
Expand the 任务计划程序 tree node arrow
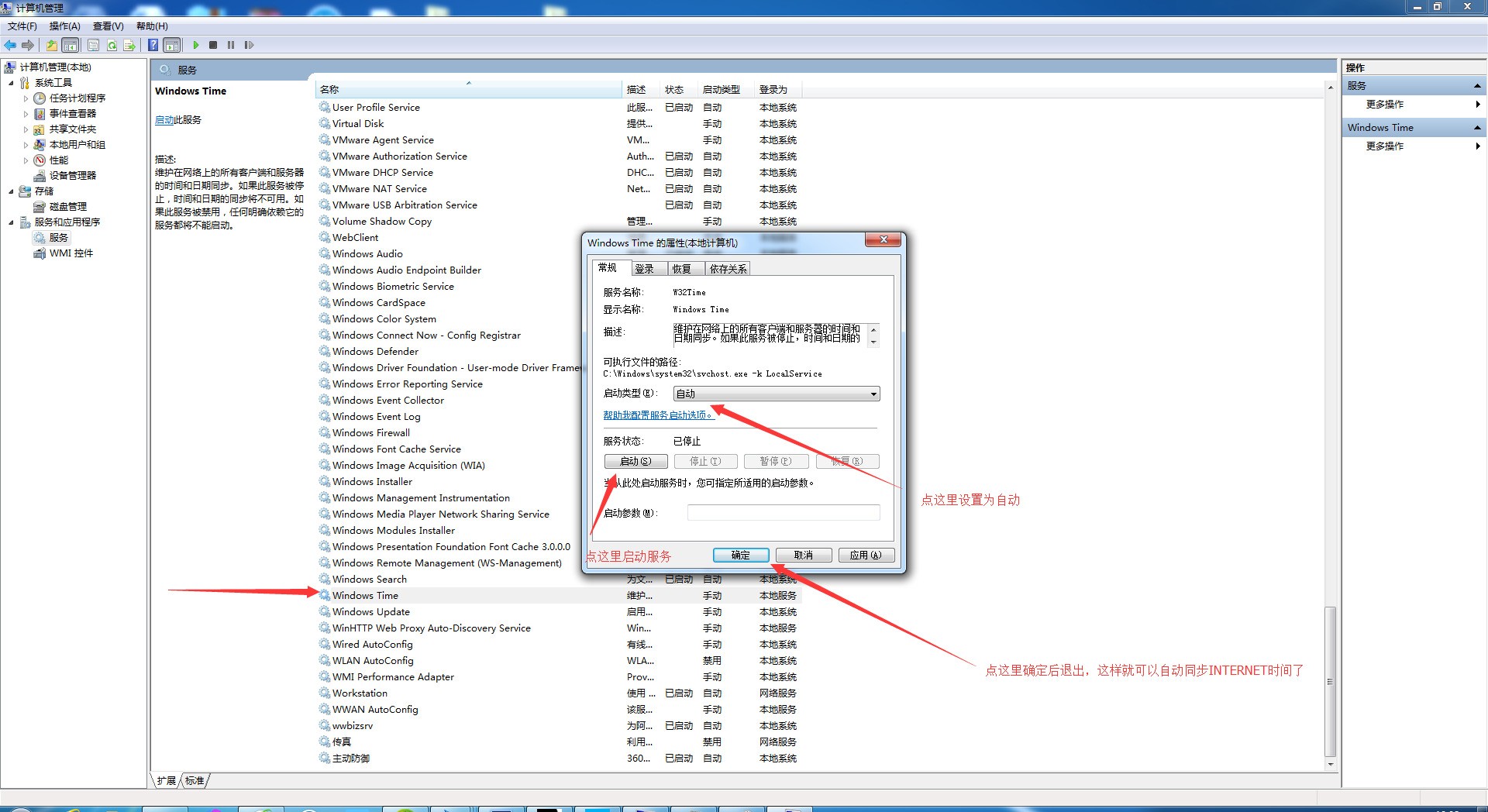(x=26, y=98)
